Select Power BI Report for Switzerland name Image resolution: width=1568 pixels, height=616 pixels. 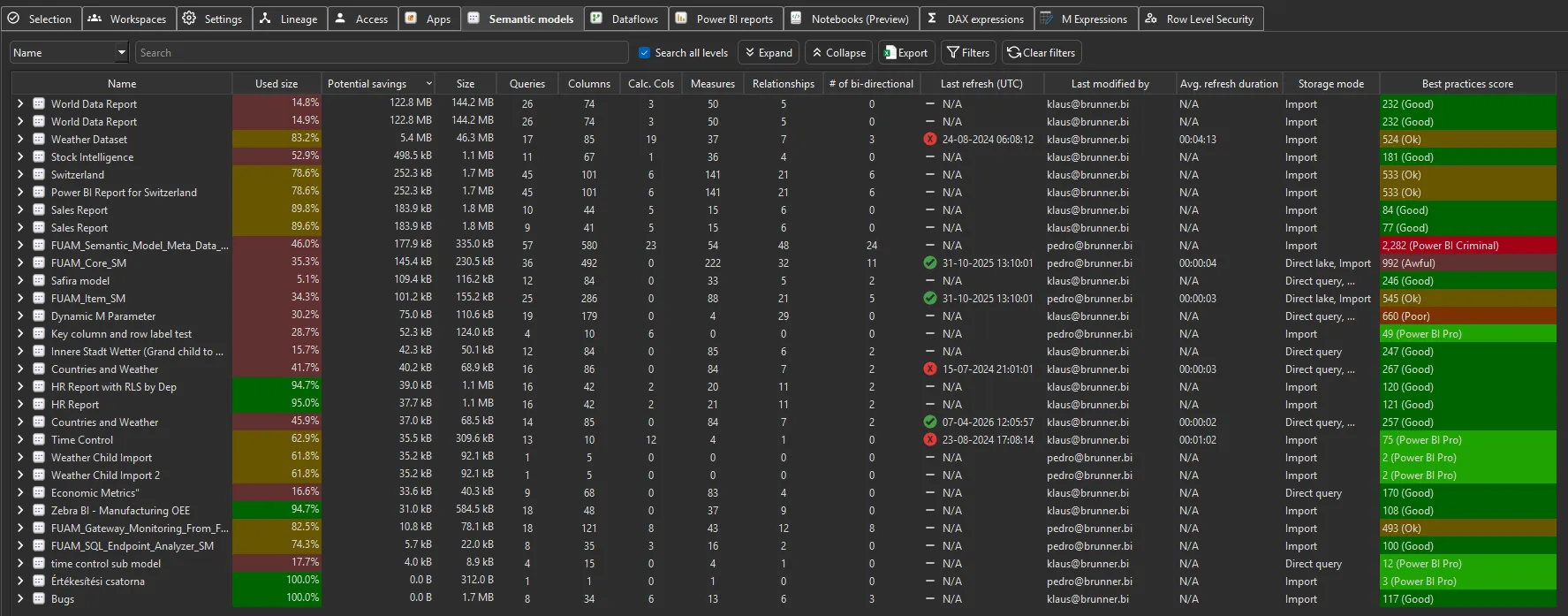(x=124, y=193)
